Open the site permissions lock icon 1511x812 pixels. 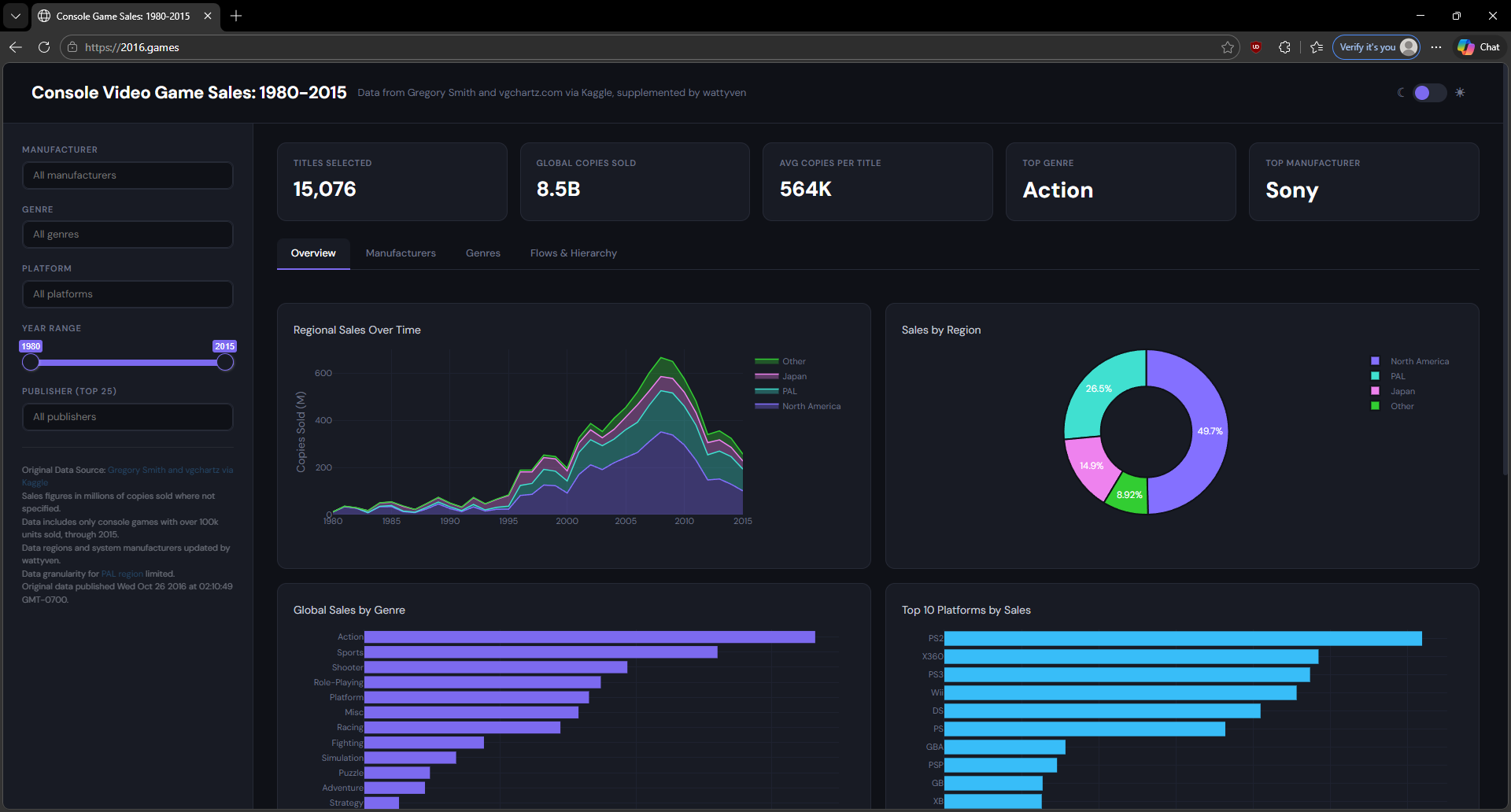tap(72, 47)
